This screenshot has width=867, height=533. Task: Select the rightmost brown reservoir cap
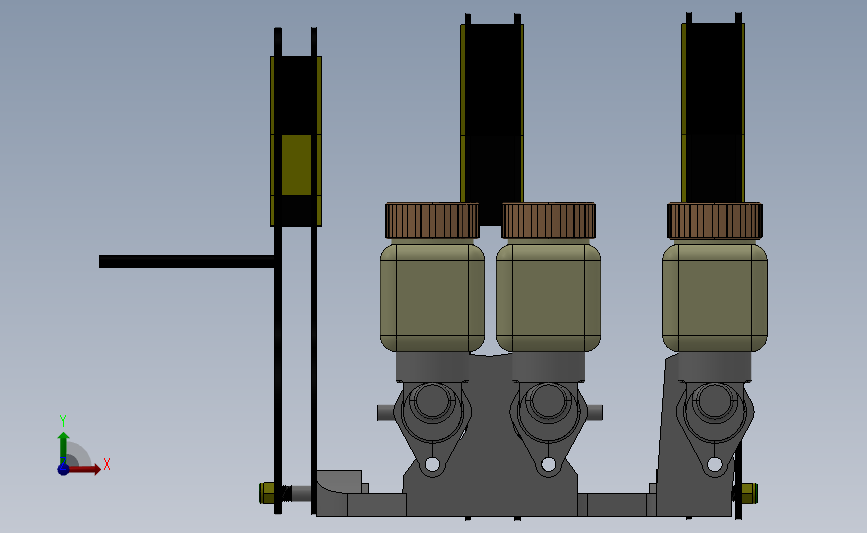pos(715,221)
